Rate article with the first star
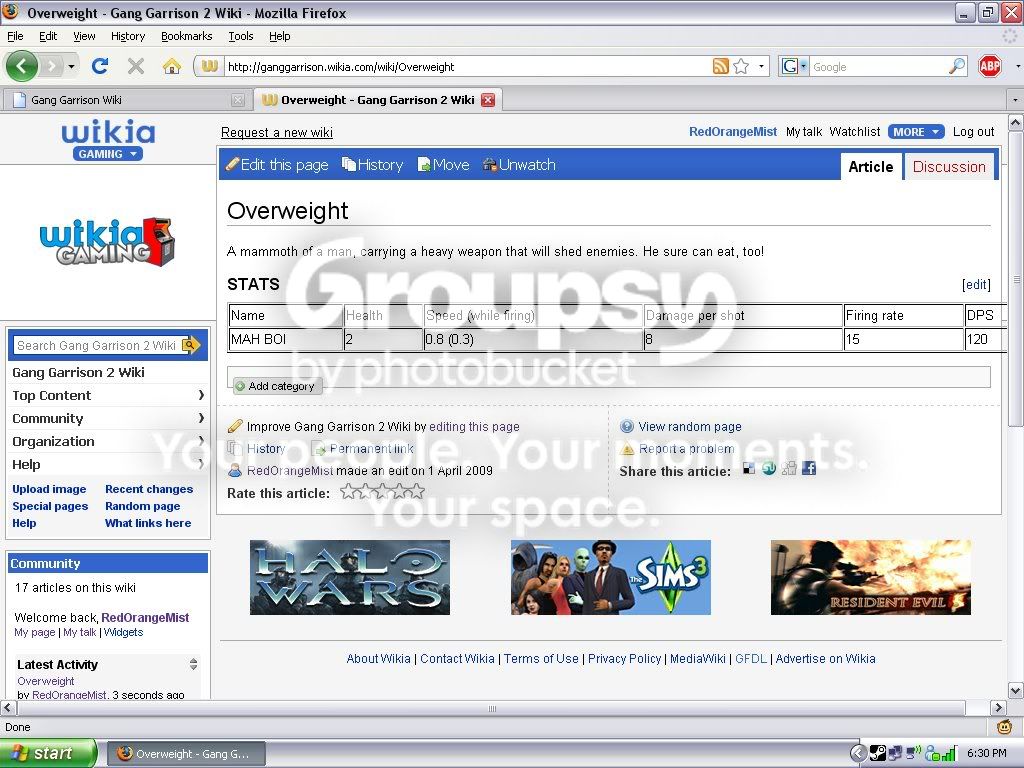 click(349, 492)
